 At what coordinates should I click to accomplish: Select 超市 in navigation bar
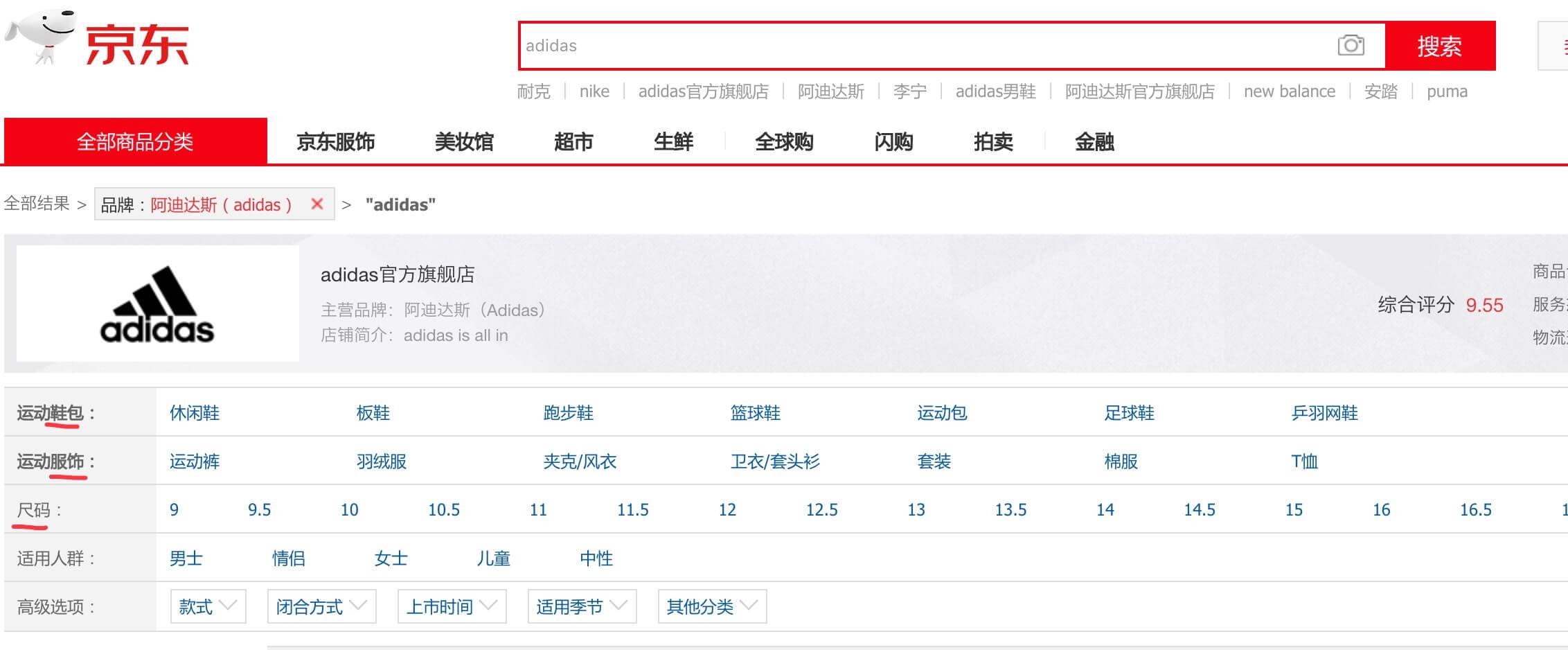pos(573,142)
